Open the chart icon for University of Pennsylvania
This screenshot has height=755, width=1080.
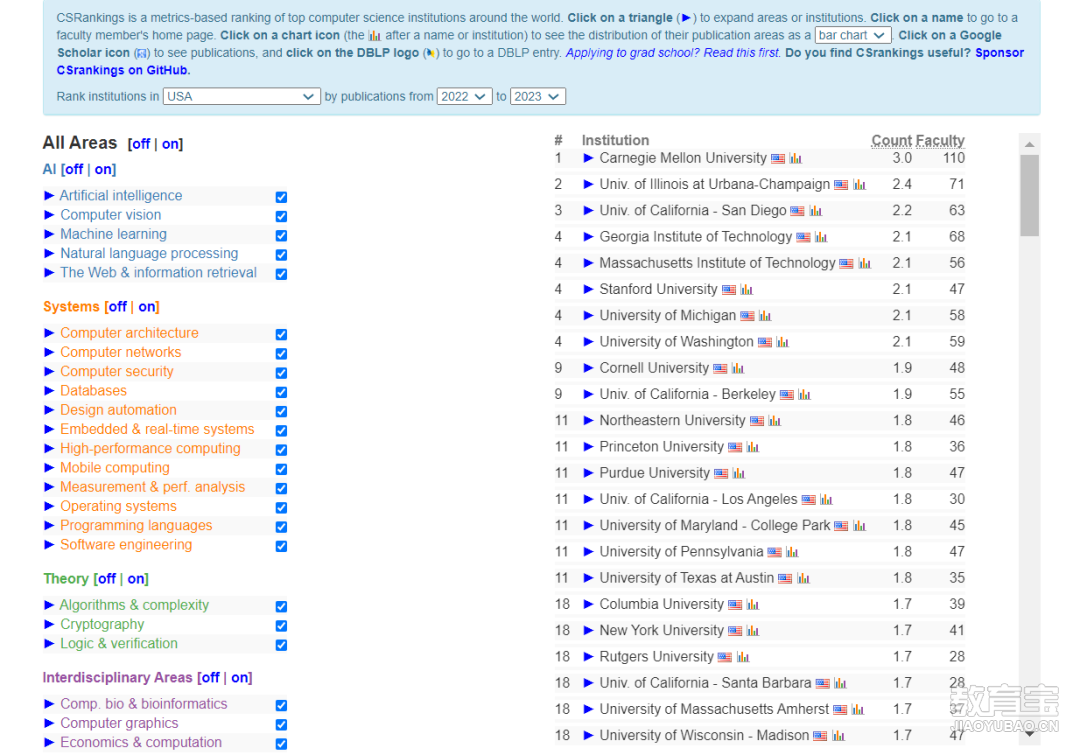coord(792,552)
